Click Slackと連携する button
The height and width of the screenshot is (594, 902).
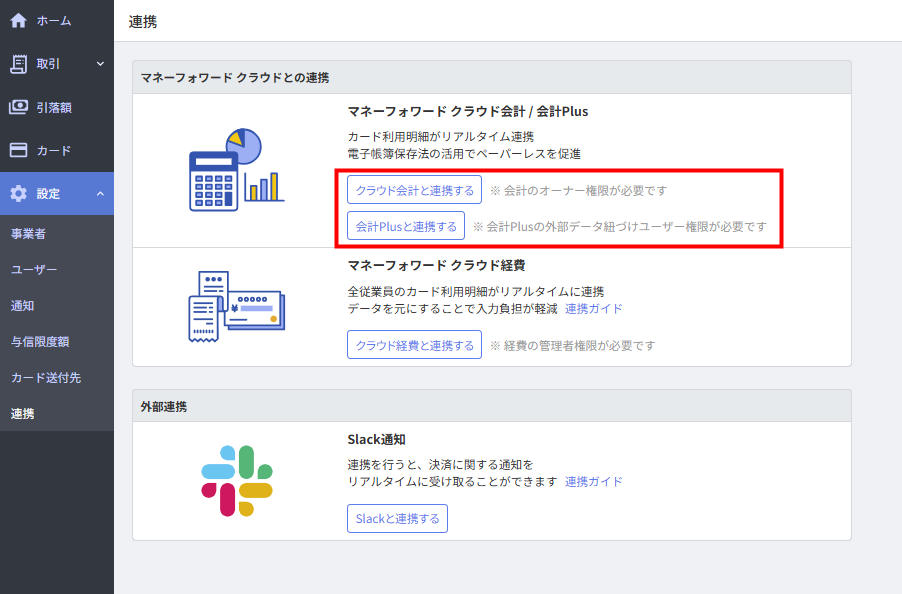398,519
